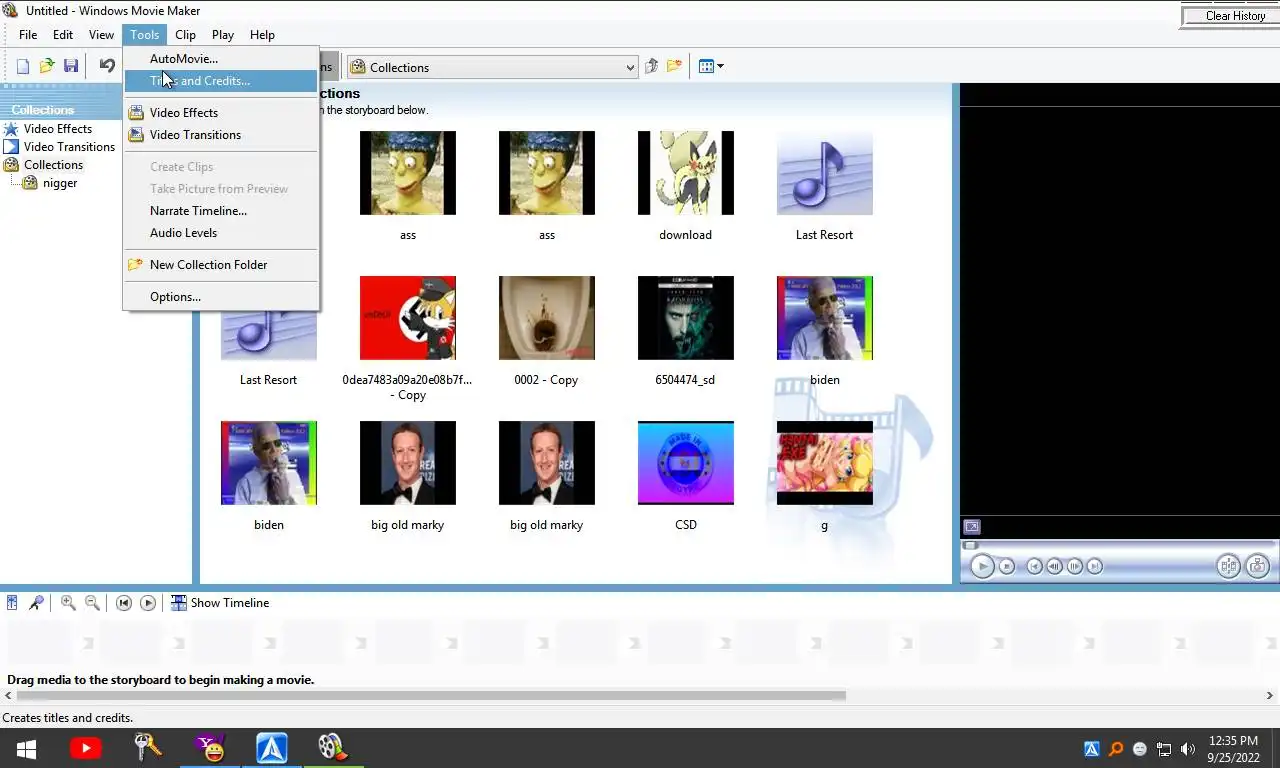Click the network icon in the system tray
1280x768 pixels.
coord(1164,749)
